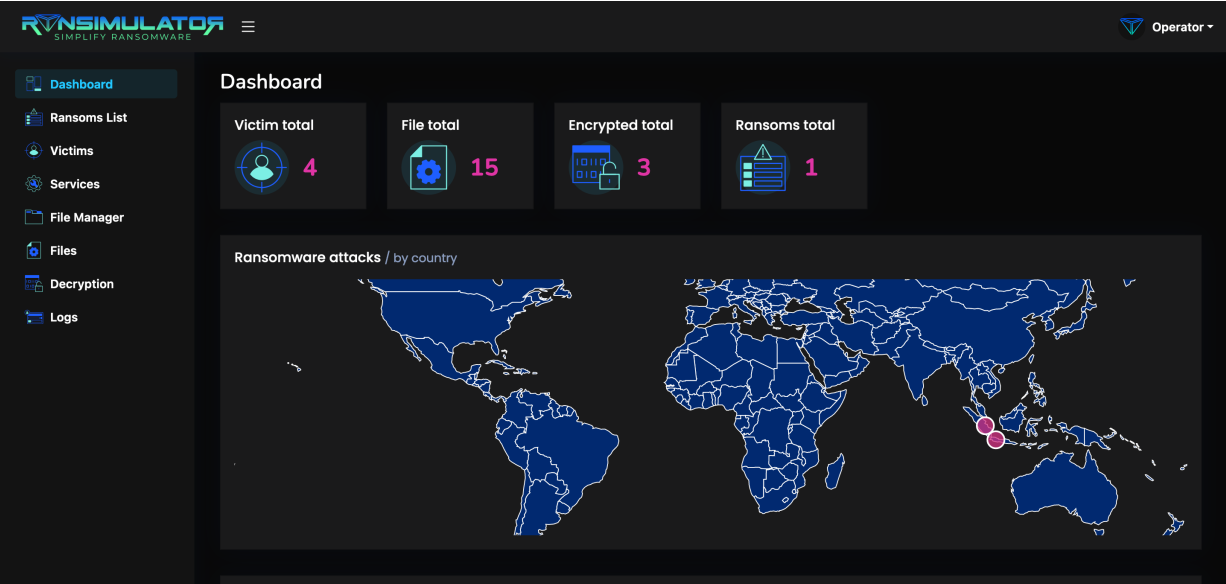Click the Ransoms total warning-note icon
The width and height of the screenshot is (1226, 584).
pyautogui.click(x=763, y=167)
